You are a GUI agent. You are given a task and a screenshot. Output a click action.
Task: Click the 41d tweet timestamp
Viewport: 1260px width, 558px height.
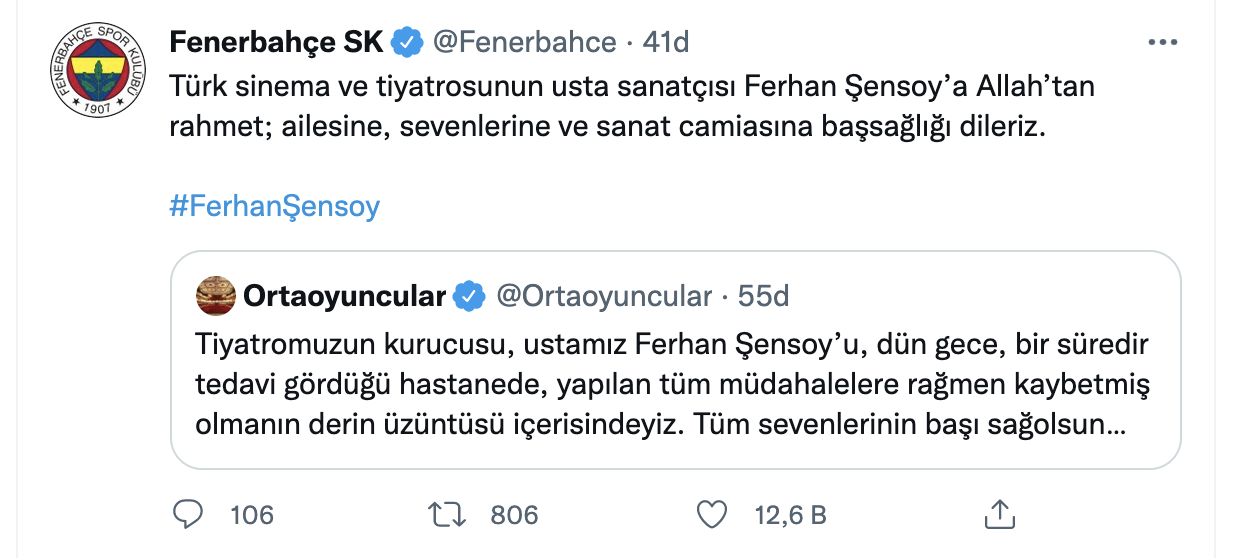pyautogui.click(x=667, y=42)
